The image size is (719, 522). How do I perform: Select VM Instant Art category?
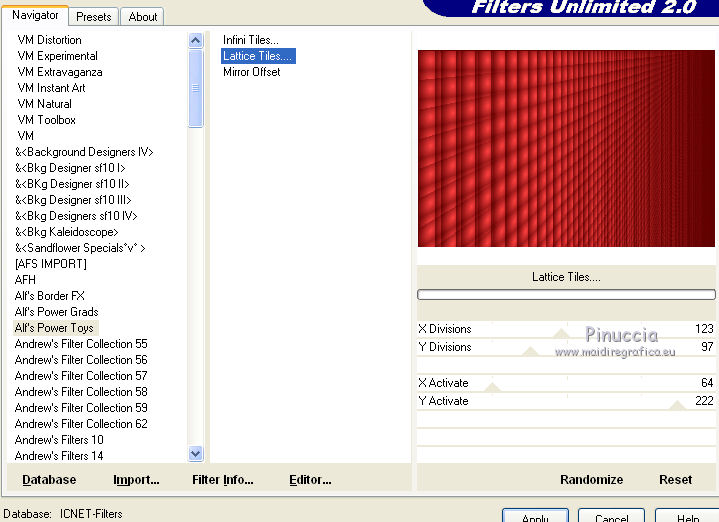click(51, 88)
